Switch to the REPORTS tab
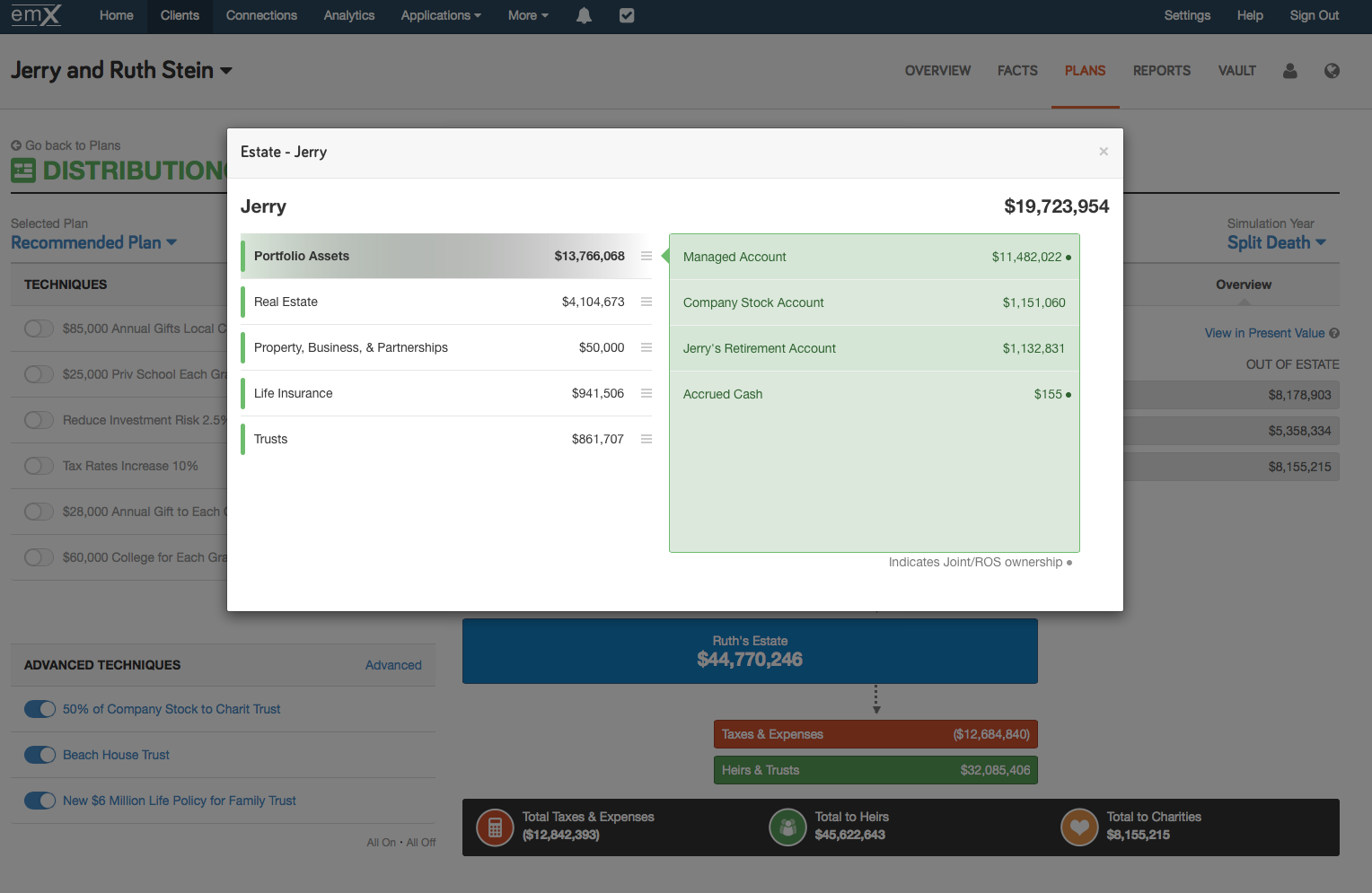Image resolution: width=1372 pixels, height=893 pixels. click(1162, 71)
